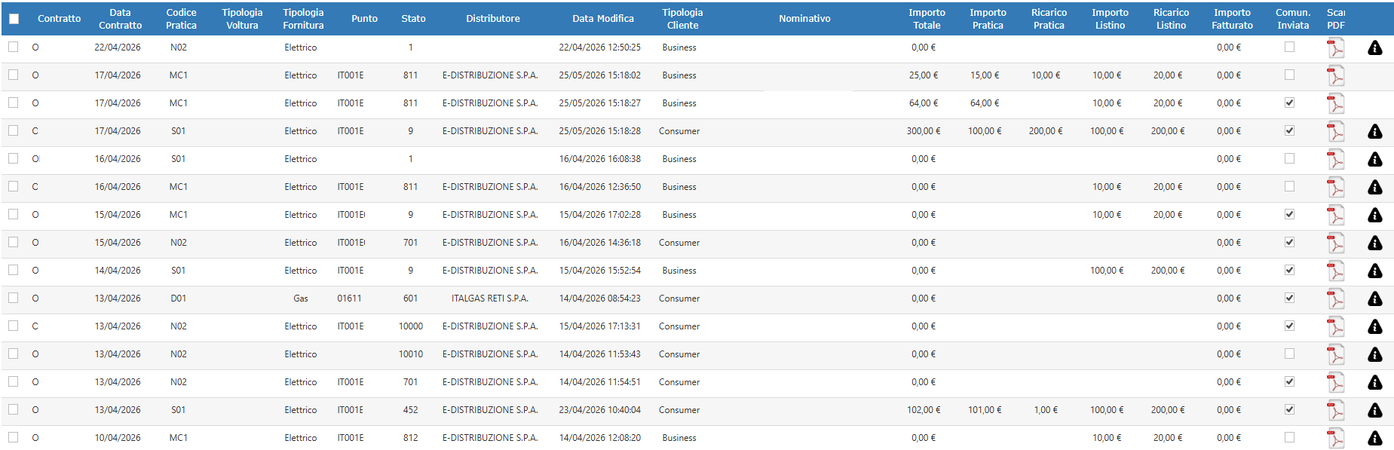Open PDF for row modified 23/04/2026 10:40:04
The width and height of the screenshot is (1394, 450).
[1336, 410]
